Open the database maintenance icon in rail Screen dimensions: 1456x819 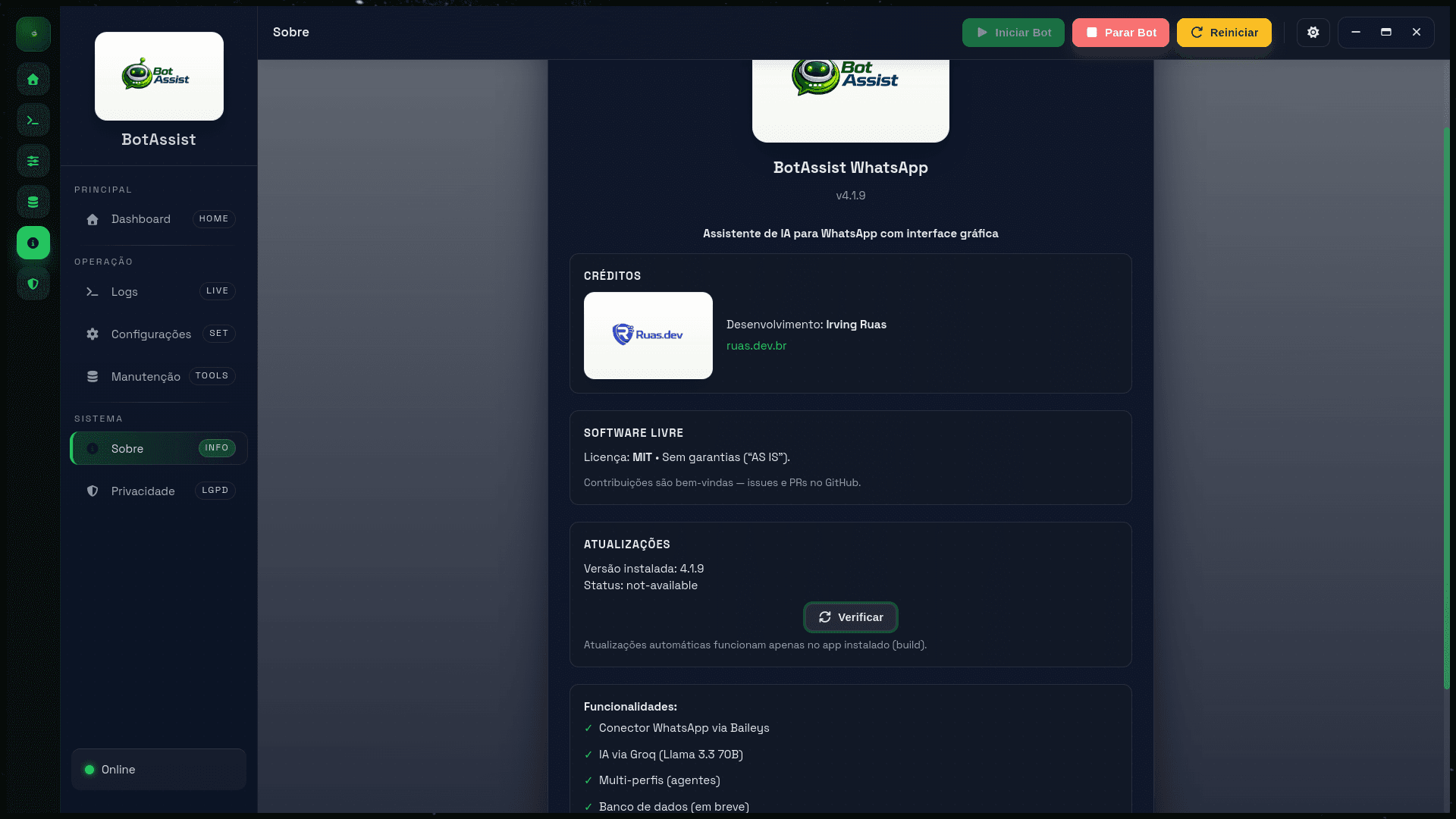[x=33, y=202]
